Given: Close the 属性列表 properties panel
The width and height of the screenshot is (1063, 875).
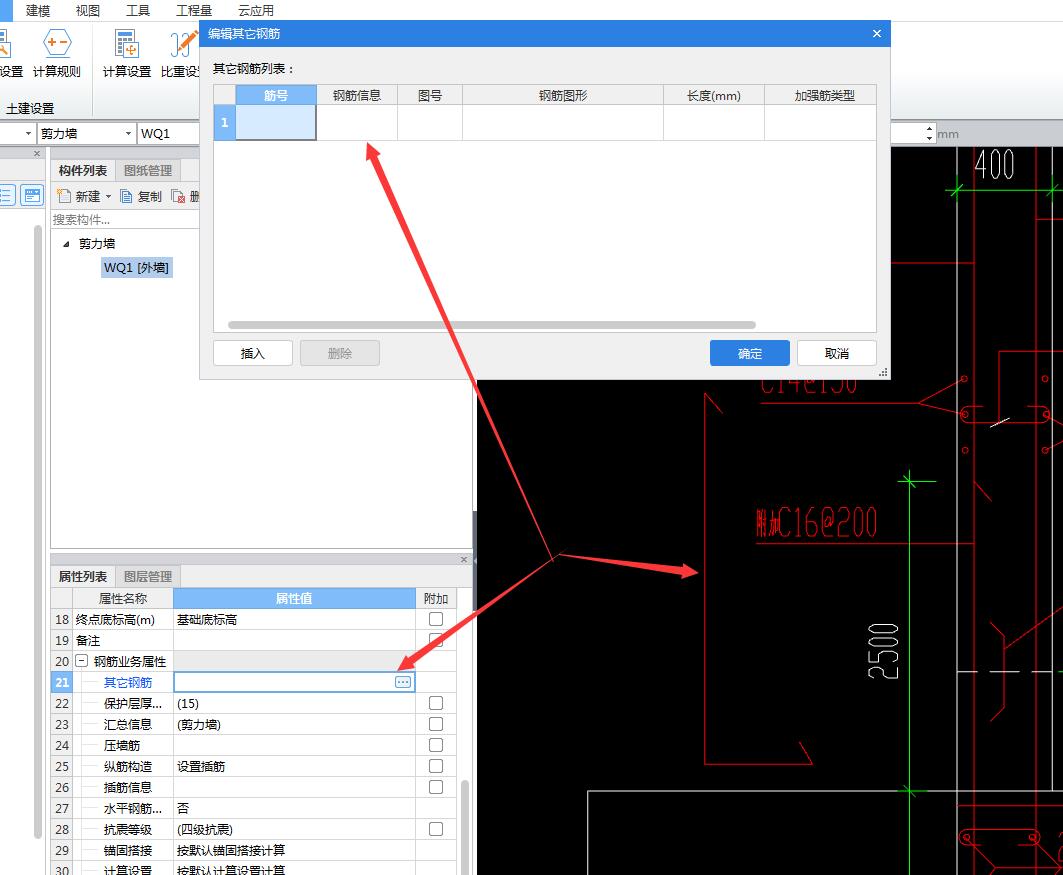Looking at the screenshot, I should point(464,559).
